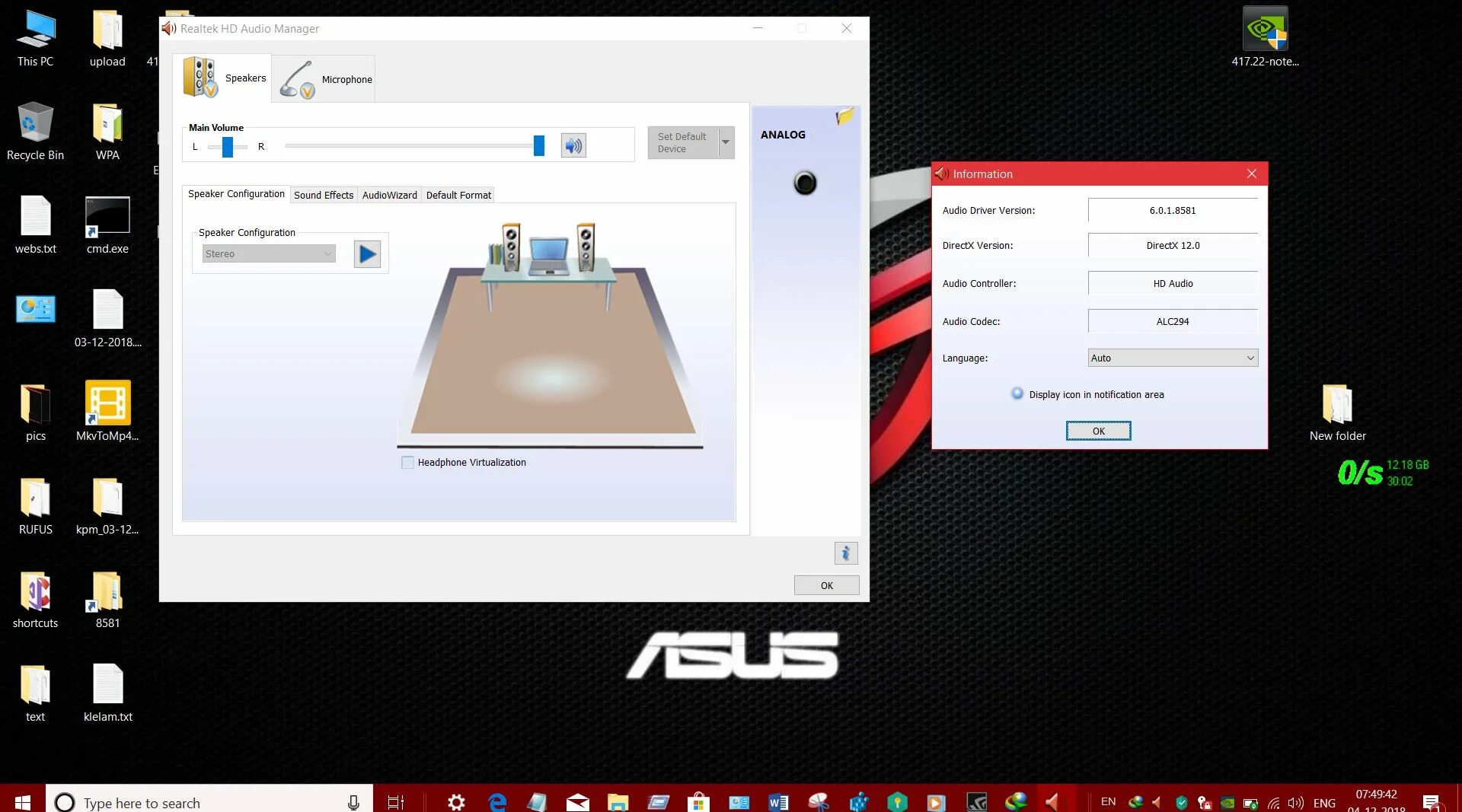Screen dimensions: 1462x812
Task: Open the taskbar clock and calendar
Action: coord(1377,801)
